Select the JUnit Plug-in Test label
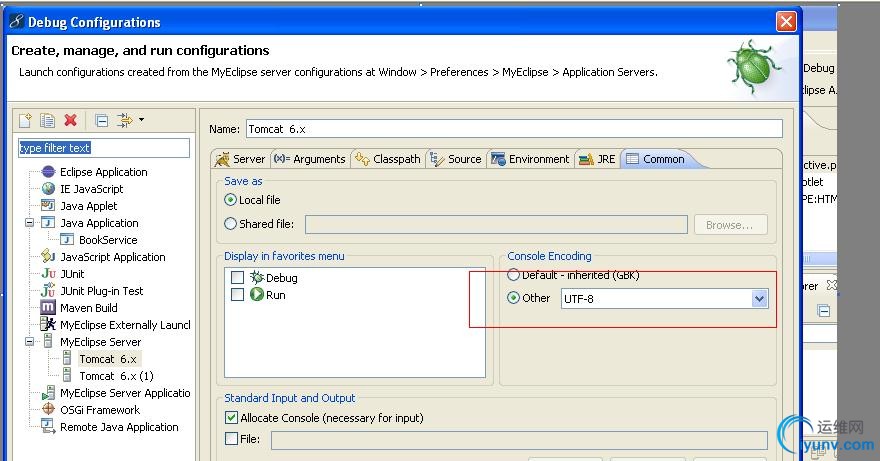Viewport: 880px width, 461px height. 102,291
